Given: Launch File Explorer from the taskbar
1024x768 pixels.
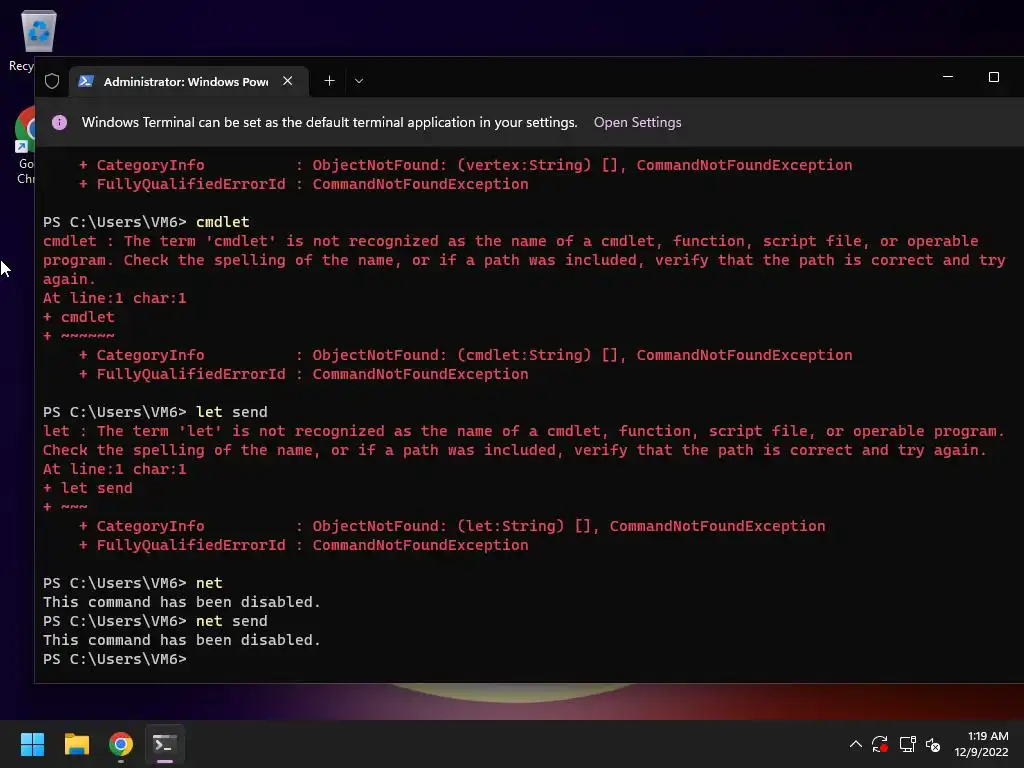Looking at the screenshot, I should [76, 744].
